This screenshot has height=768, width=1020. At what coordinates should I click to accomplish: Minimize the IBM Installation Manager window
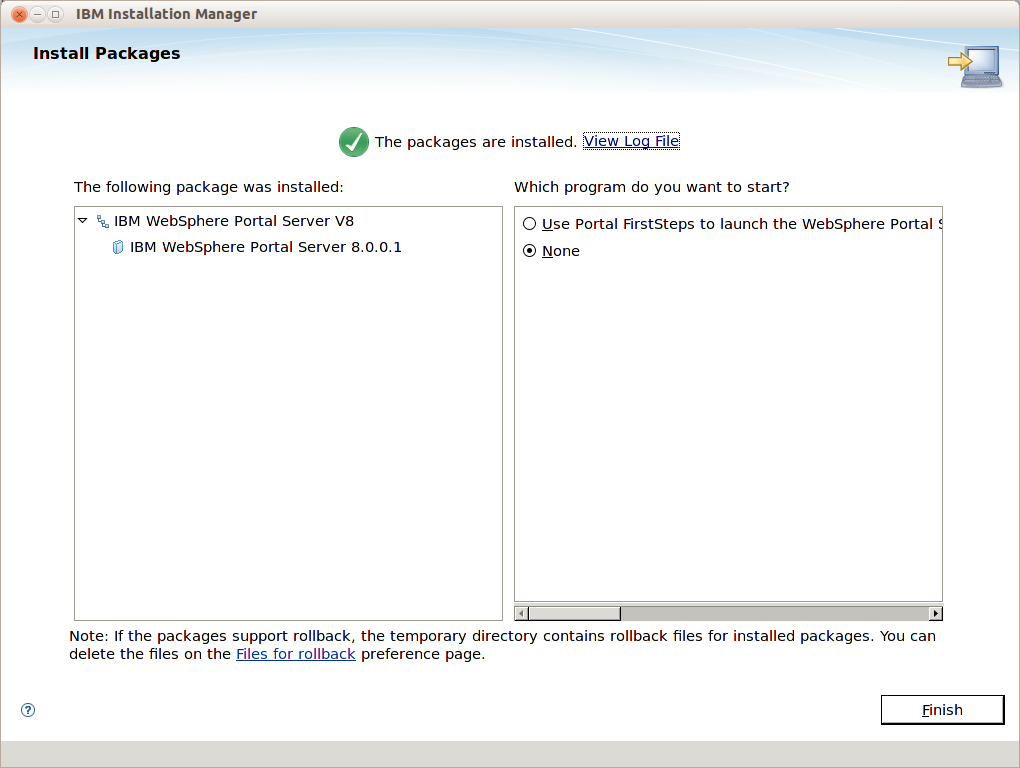pos(38,14)
